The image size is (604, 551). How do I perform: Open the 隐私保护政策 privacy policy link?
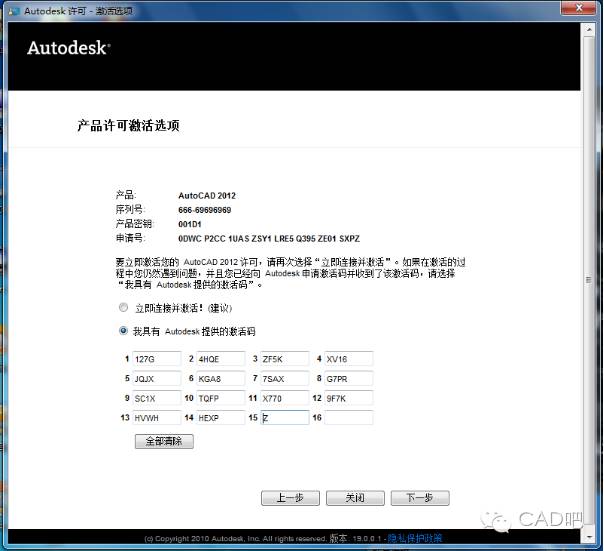414,538
